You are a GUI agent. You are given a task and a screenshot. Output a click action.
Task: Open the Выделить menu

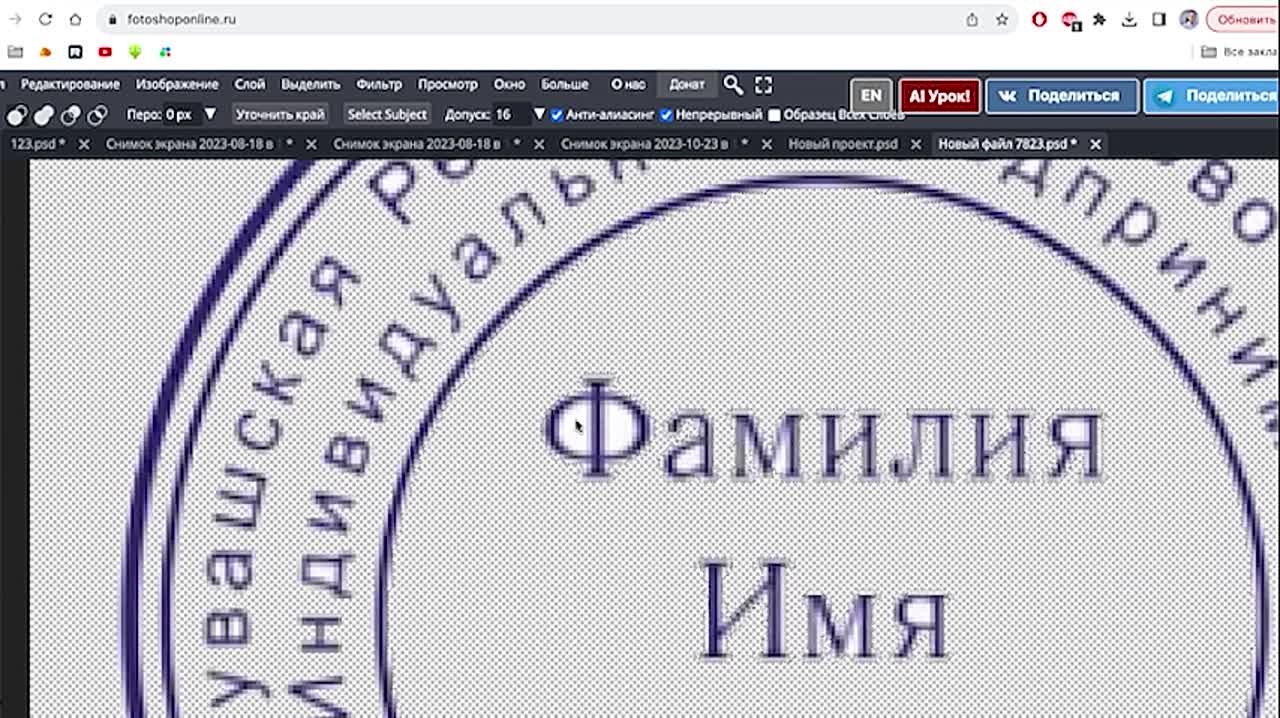point(311,85)
